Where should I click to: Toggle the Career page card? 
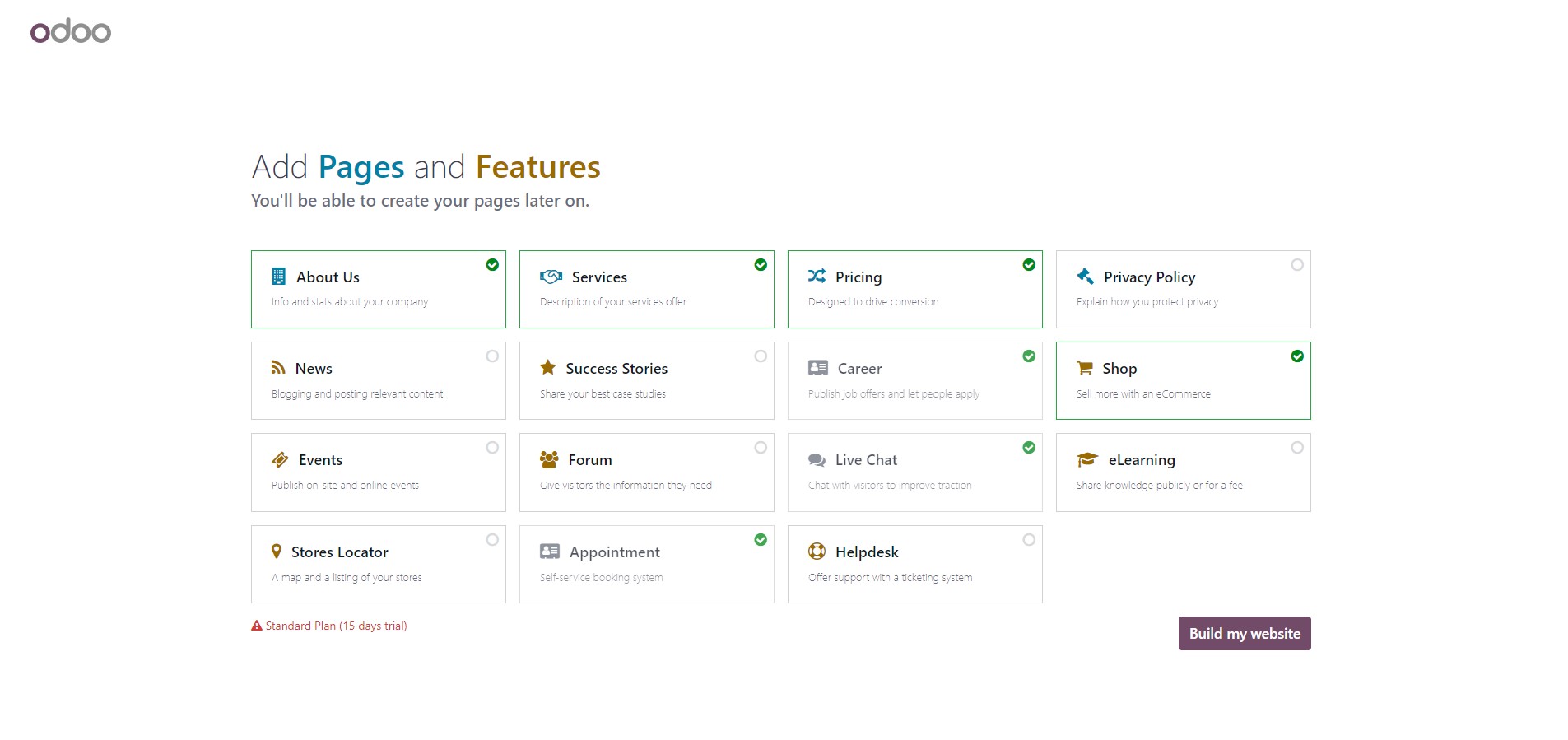pyautogui.click(x=914, y=380)
